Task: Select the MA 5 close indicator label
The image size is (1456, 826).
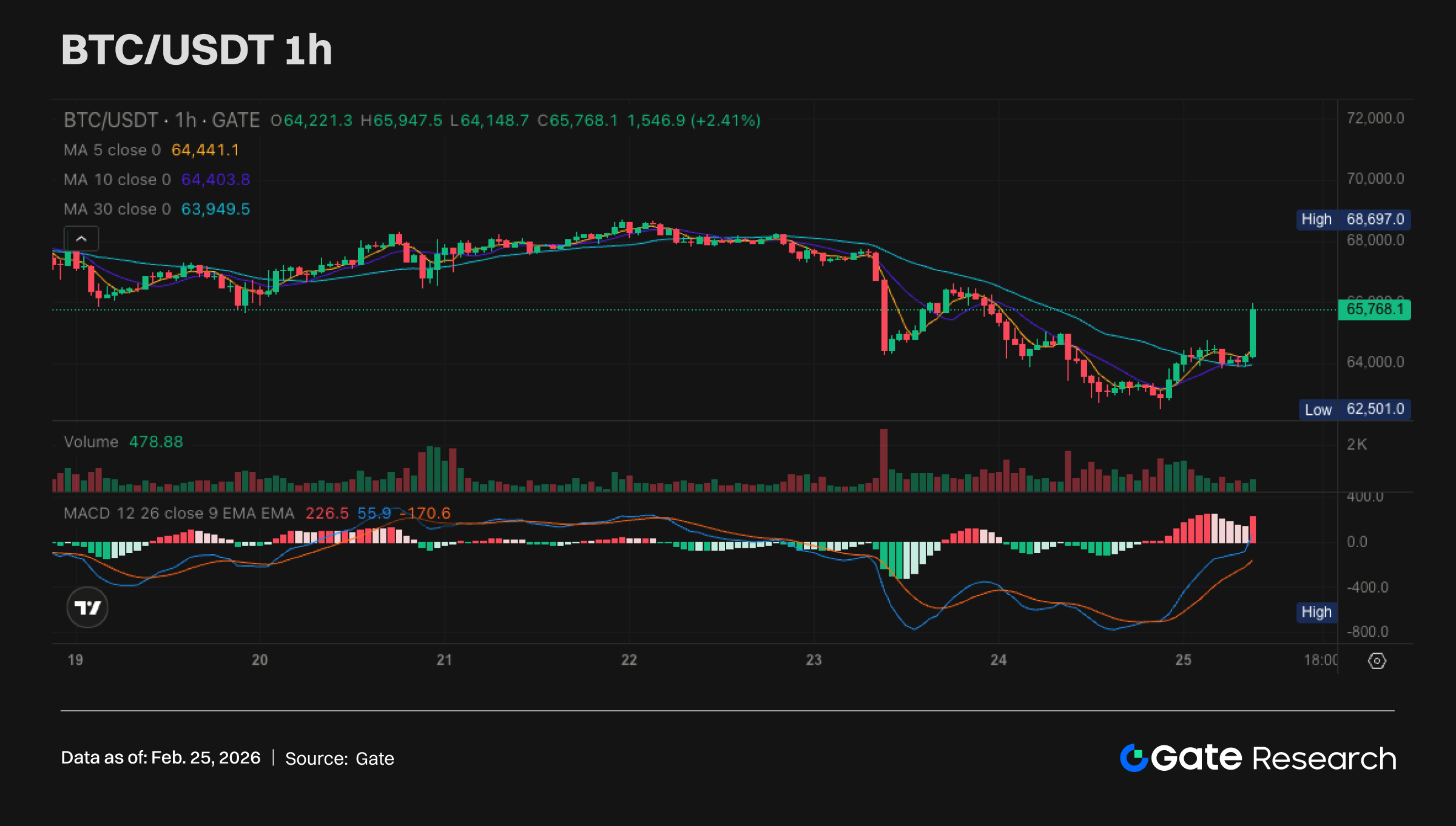Action: point(112,150)
